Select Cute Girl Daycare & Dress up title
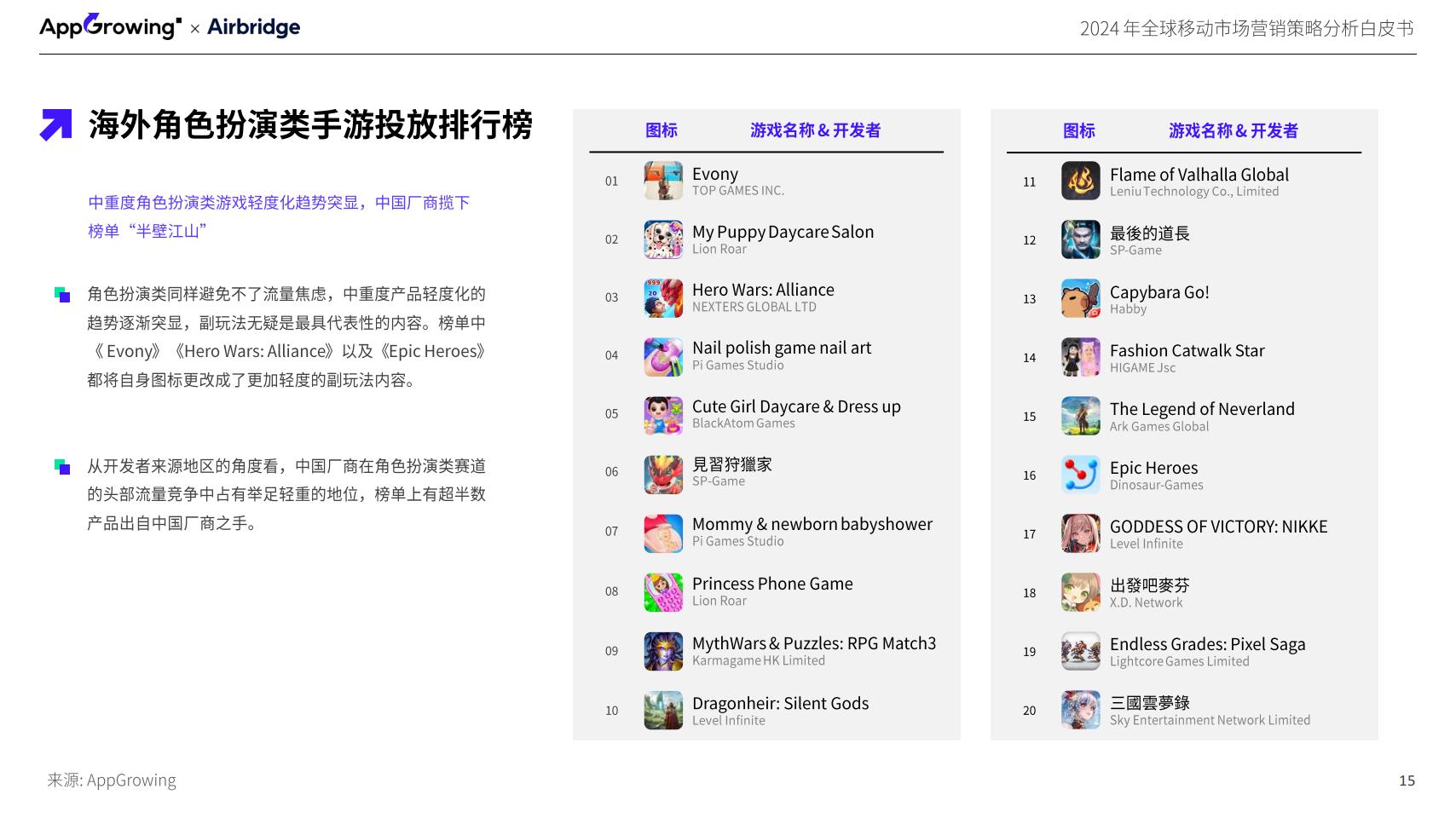 (796, 406)
